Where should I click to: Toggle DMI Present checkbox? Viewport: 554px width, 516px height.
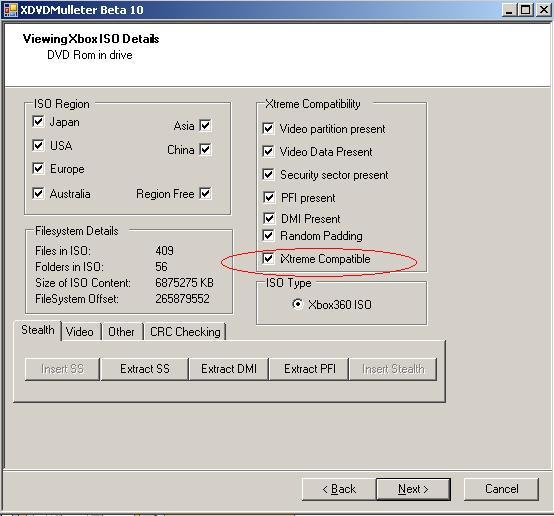click(x=269, y=218)
